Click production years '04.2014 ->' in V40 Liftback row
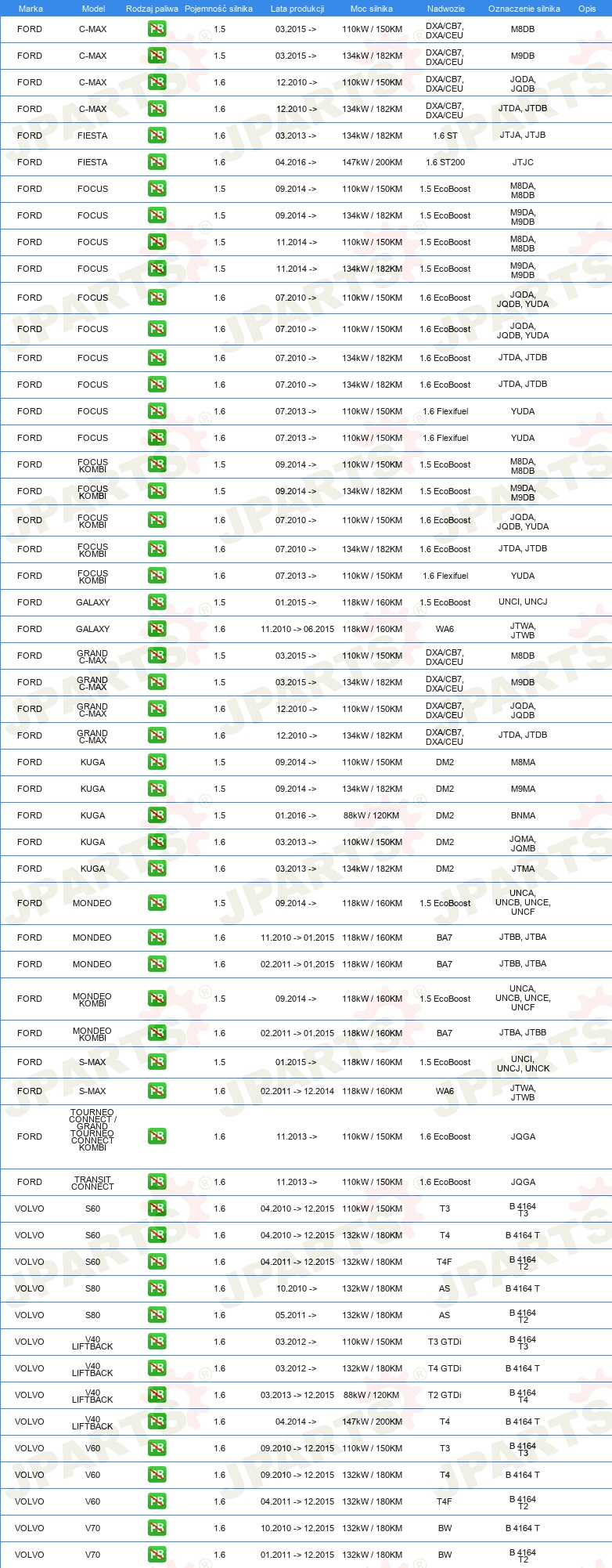 [x=296, y=1422]
